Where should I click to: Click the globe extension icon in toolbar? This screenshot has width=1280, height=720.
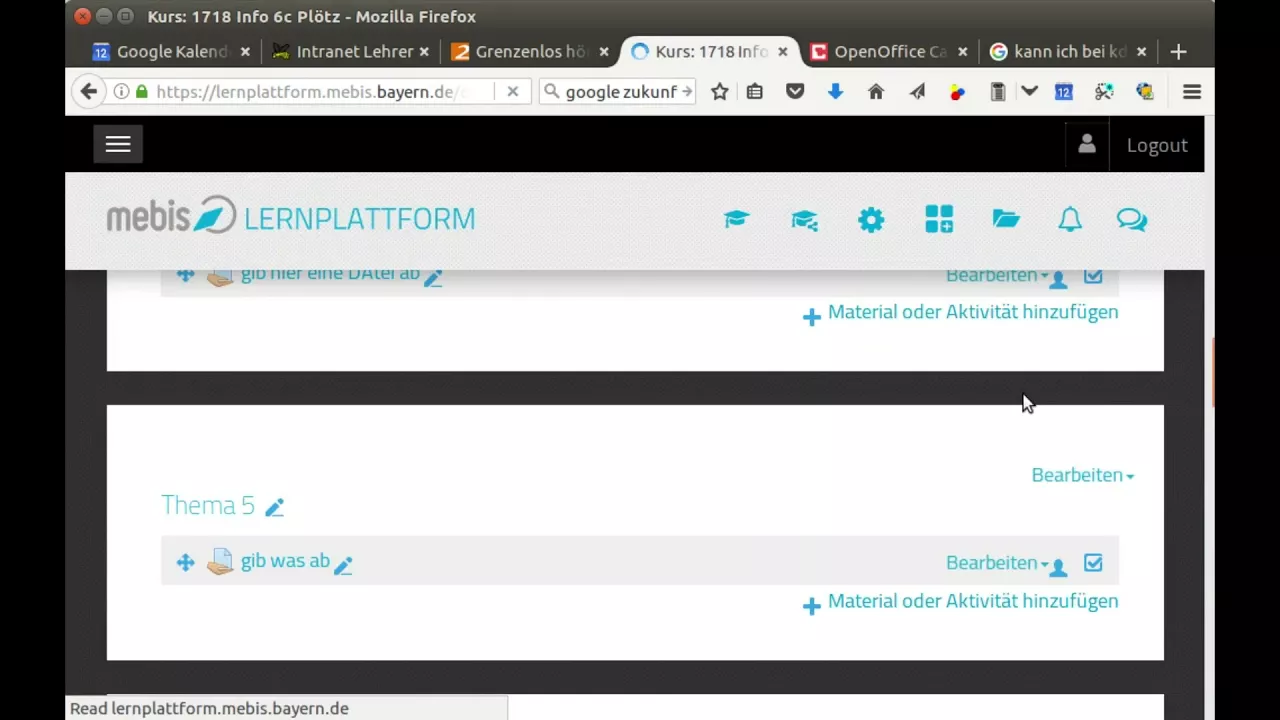[1145, 91]
